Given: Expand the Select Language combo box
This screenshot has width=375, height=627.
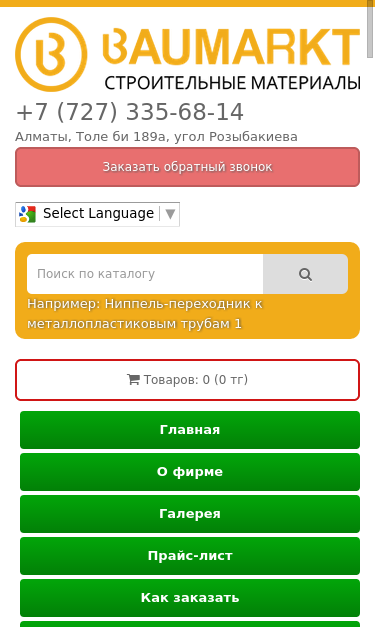Looking at the screenshot, I should click(98, 214).
